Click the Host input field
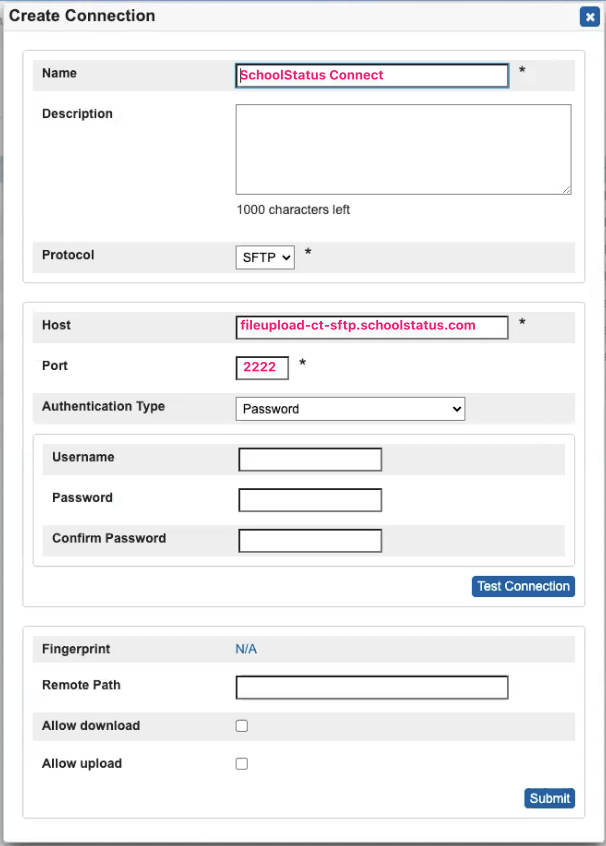 tap(372, 328)
